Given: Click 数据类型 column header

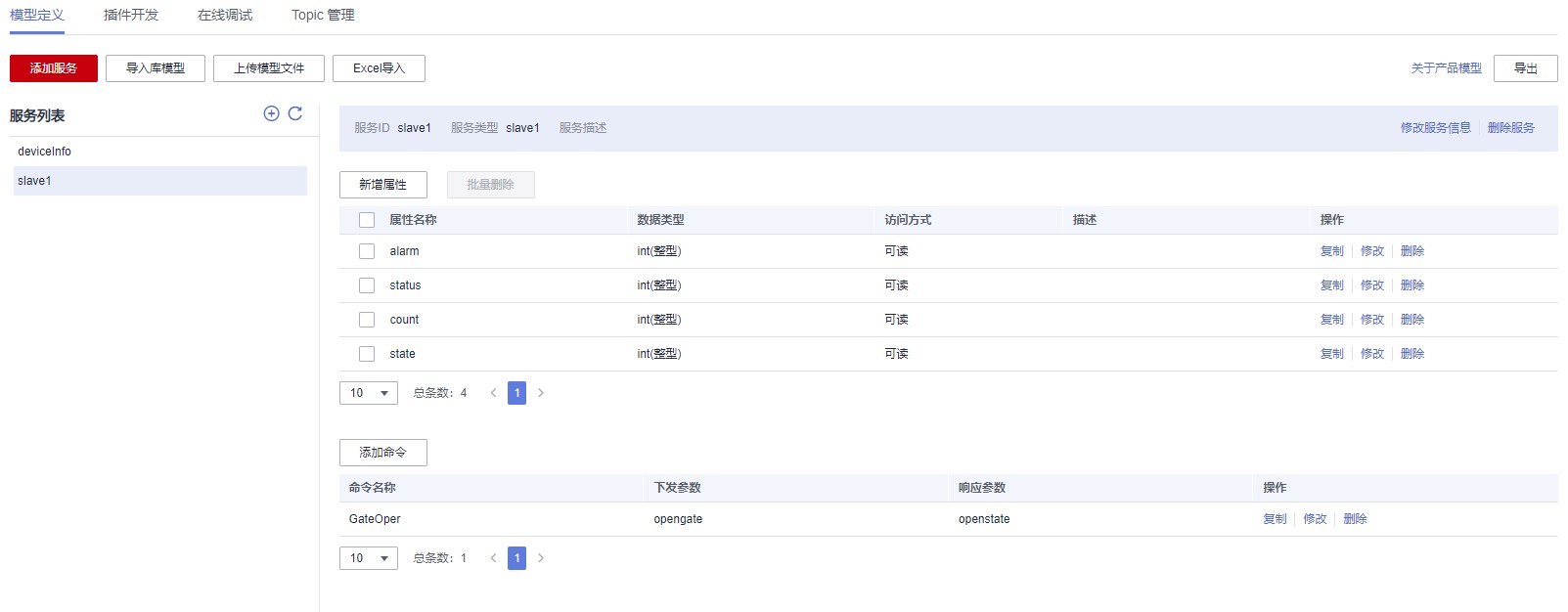Looking at the screenshot, I should point(660,220).
